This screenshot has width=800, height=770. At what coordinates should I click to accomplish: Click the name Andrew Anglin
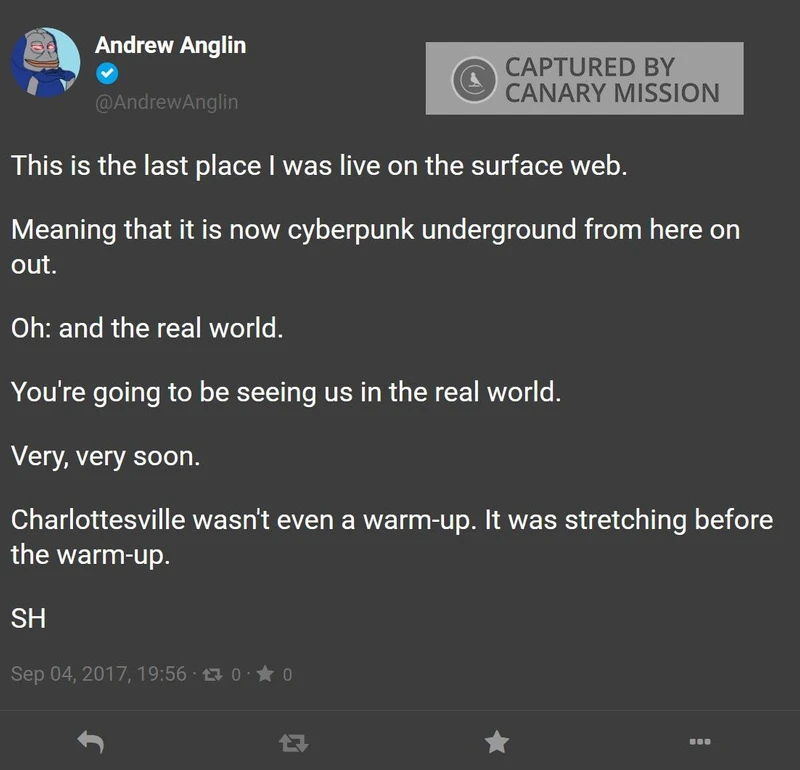(170, 44)
